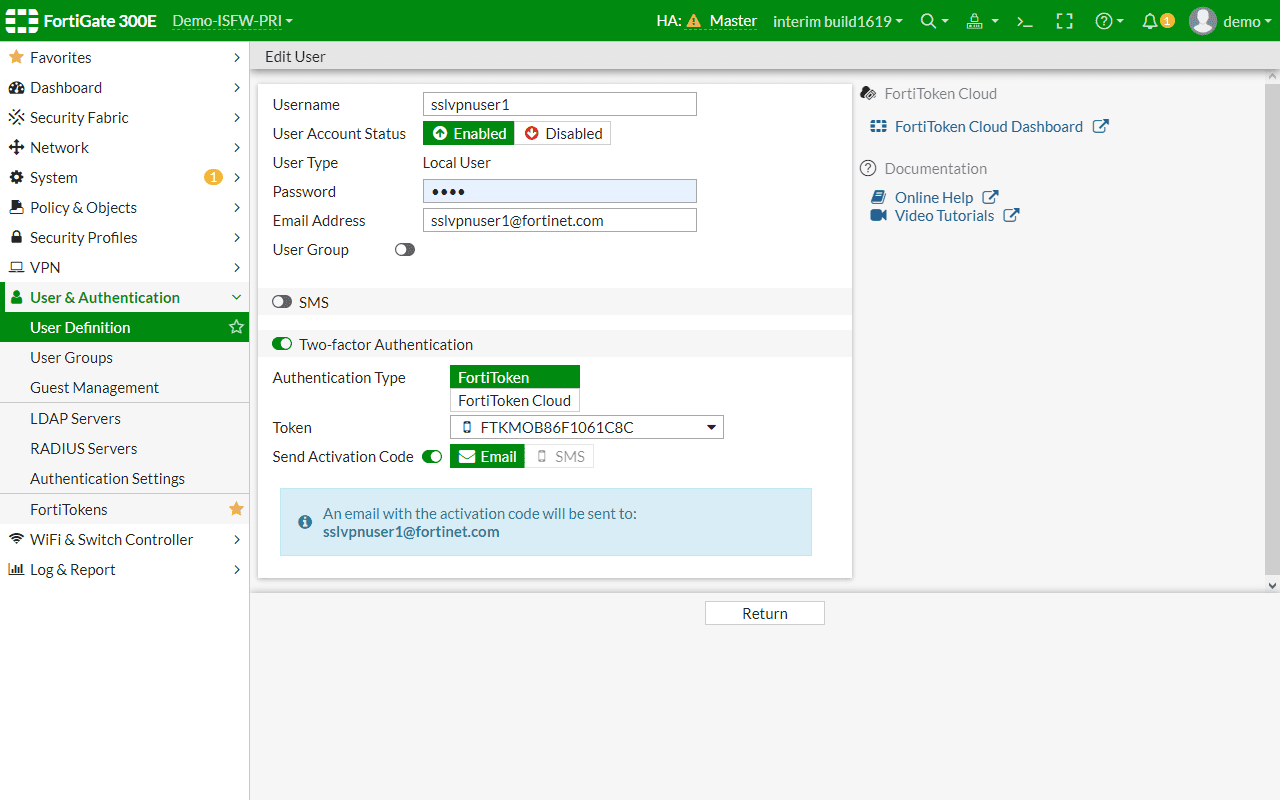Click the demo user avatar
Screen dimensions: 1280x800
(1203, 21)
